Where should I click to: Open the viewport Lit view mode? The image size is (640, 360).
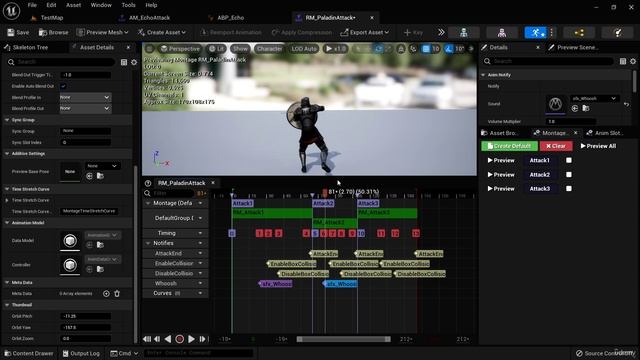tap(216, 49)
